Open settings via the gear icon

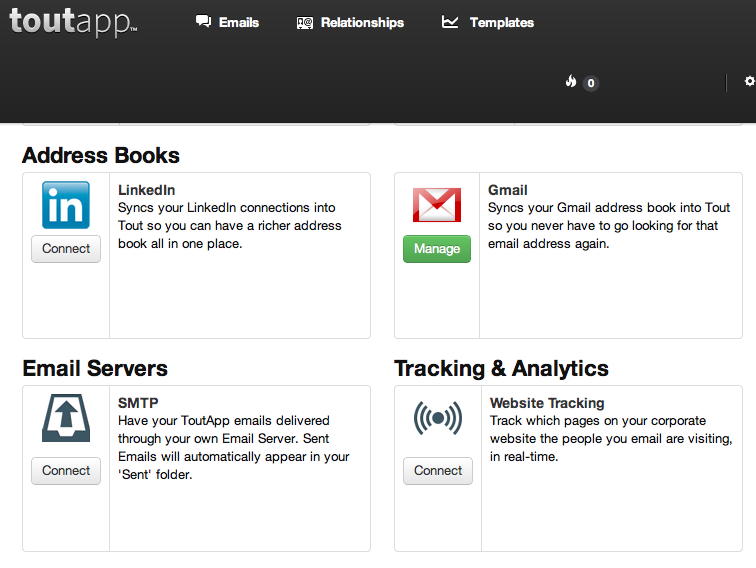(x=749, y=82)
